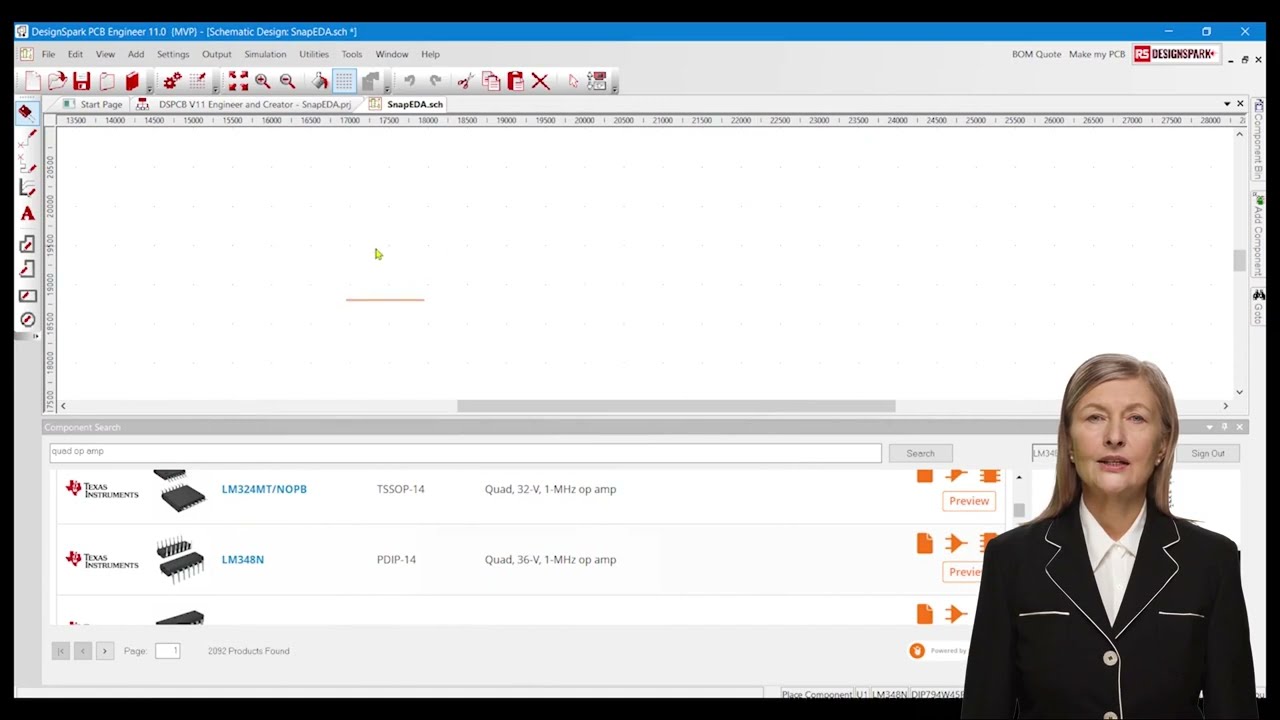Click the BOM Quote link
Screen dimensions: 1280x720
tap(1036, 54)
